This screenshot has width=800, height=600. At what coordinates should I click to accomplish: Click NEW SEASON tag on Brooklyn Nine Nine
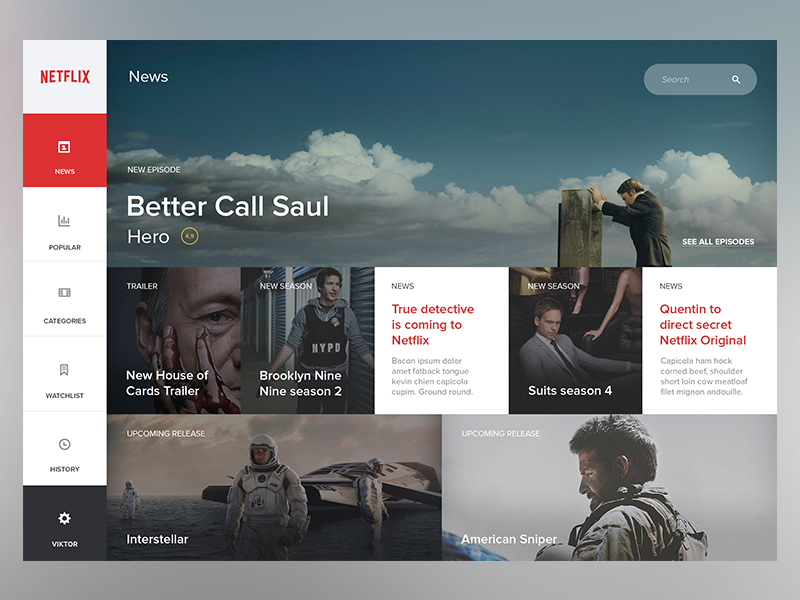point(286,286)
